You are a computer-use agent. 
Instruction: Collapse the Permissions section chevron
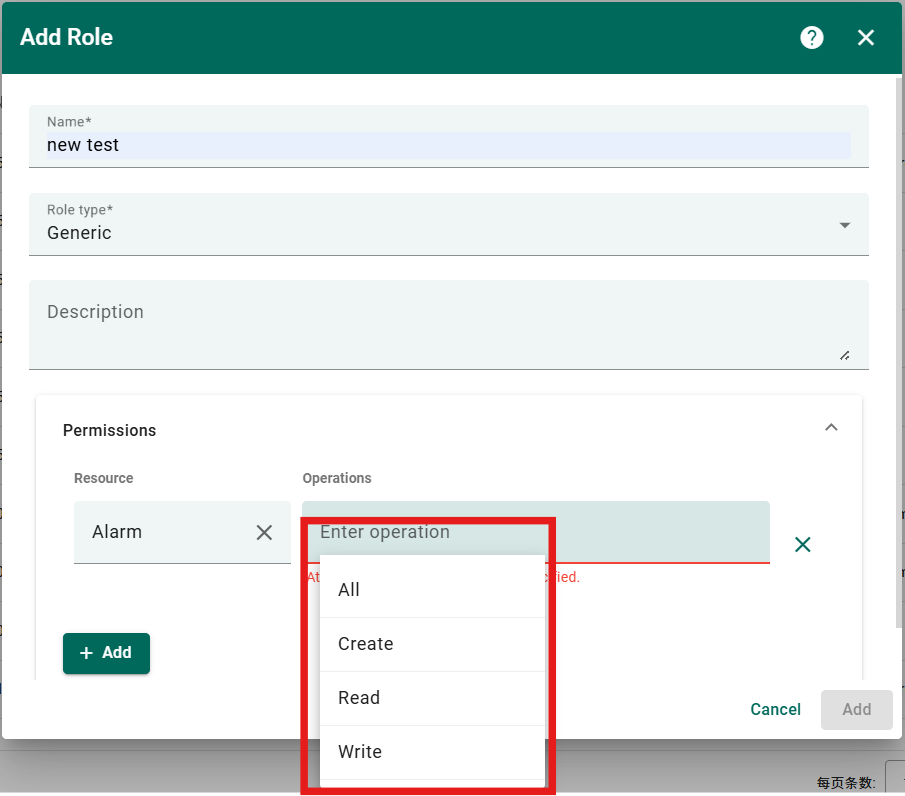click(831, 427)
